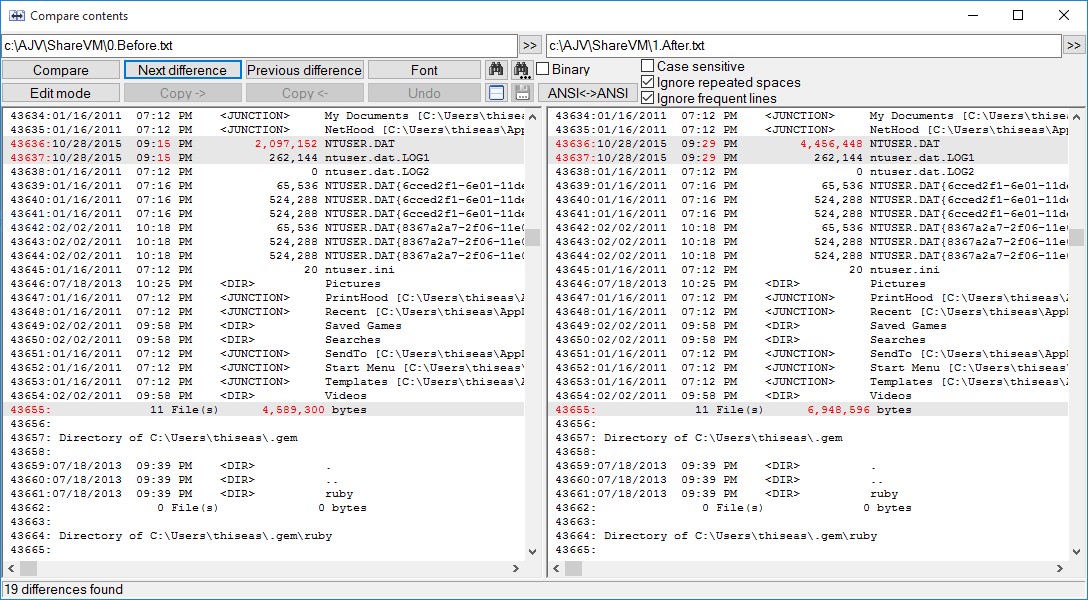
Task: Click the 1.After.txt file path field
Action: tap(802, 46)
